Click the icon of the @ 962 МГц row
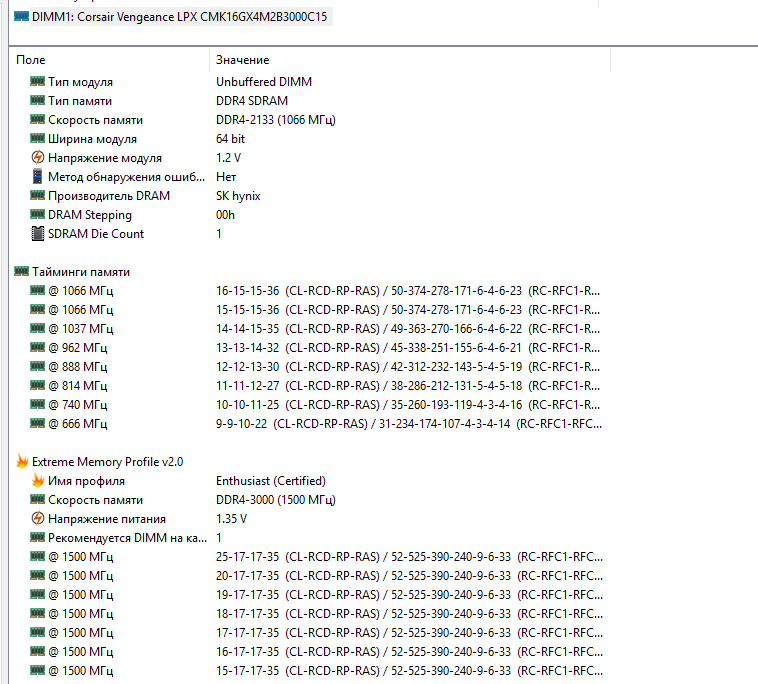 [37, 347]
